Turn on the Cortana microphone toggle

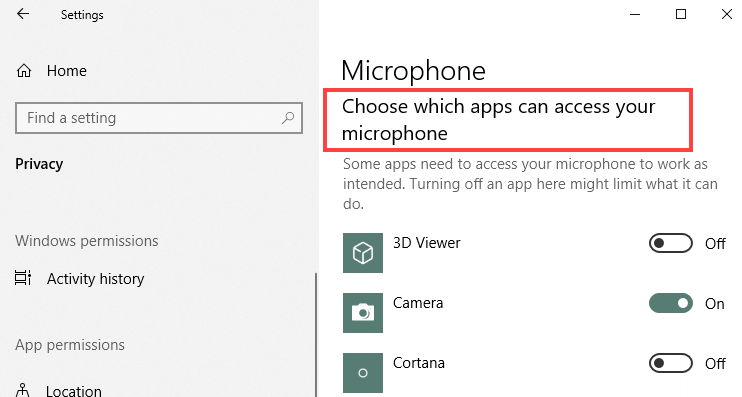click(x=671, y=363)
